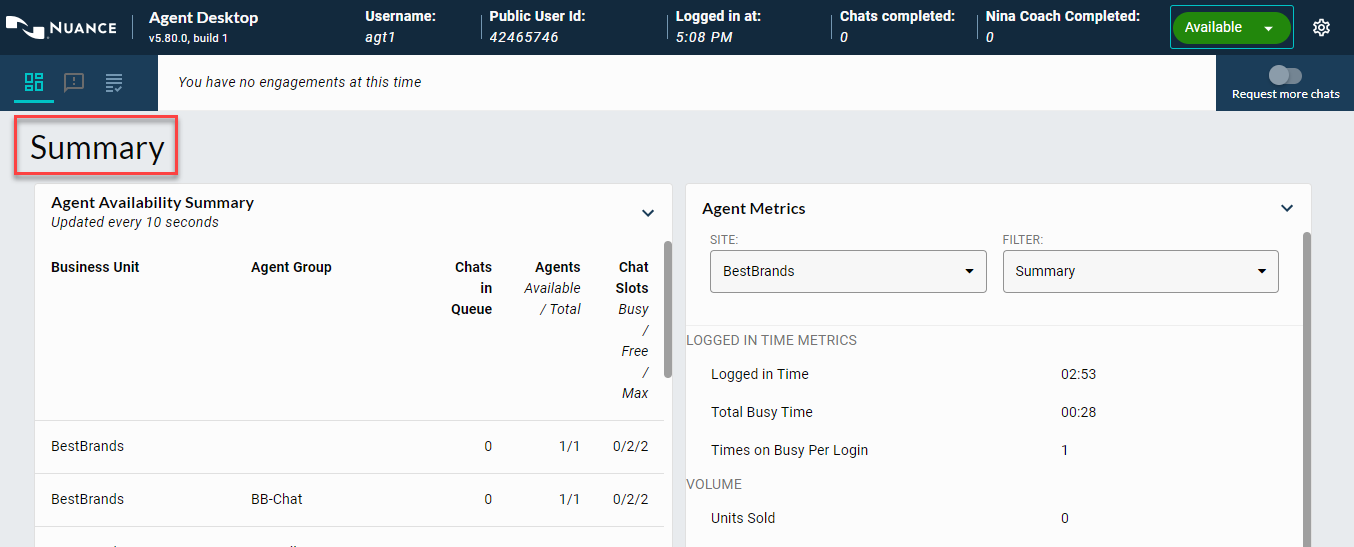Open the checklist notes icon tab
The width and height of the screenshot is (1354, 547).
tap(114, 83)
